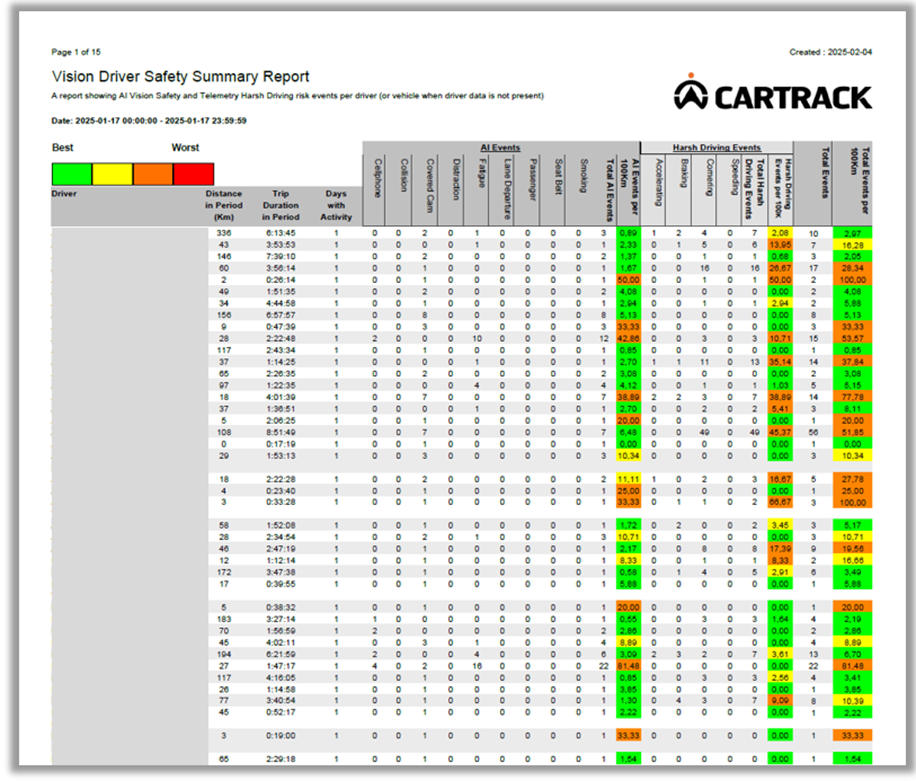Viewport: 916px width, 781px height.
Task: Click the 'Harsh Driving Events' group header
Action: pos(717,148)
